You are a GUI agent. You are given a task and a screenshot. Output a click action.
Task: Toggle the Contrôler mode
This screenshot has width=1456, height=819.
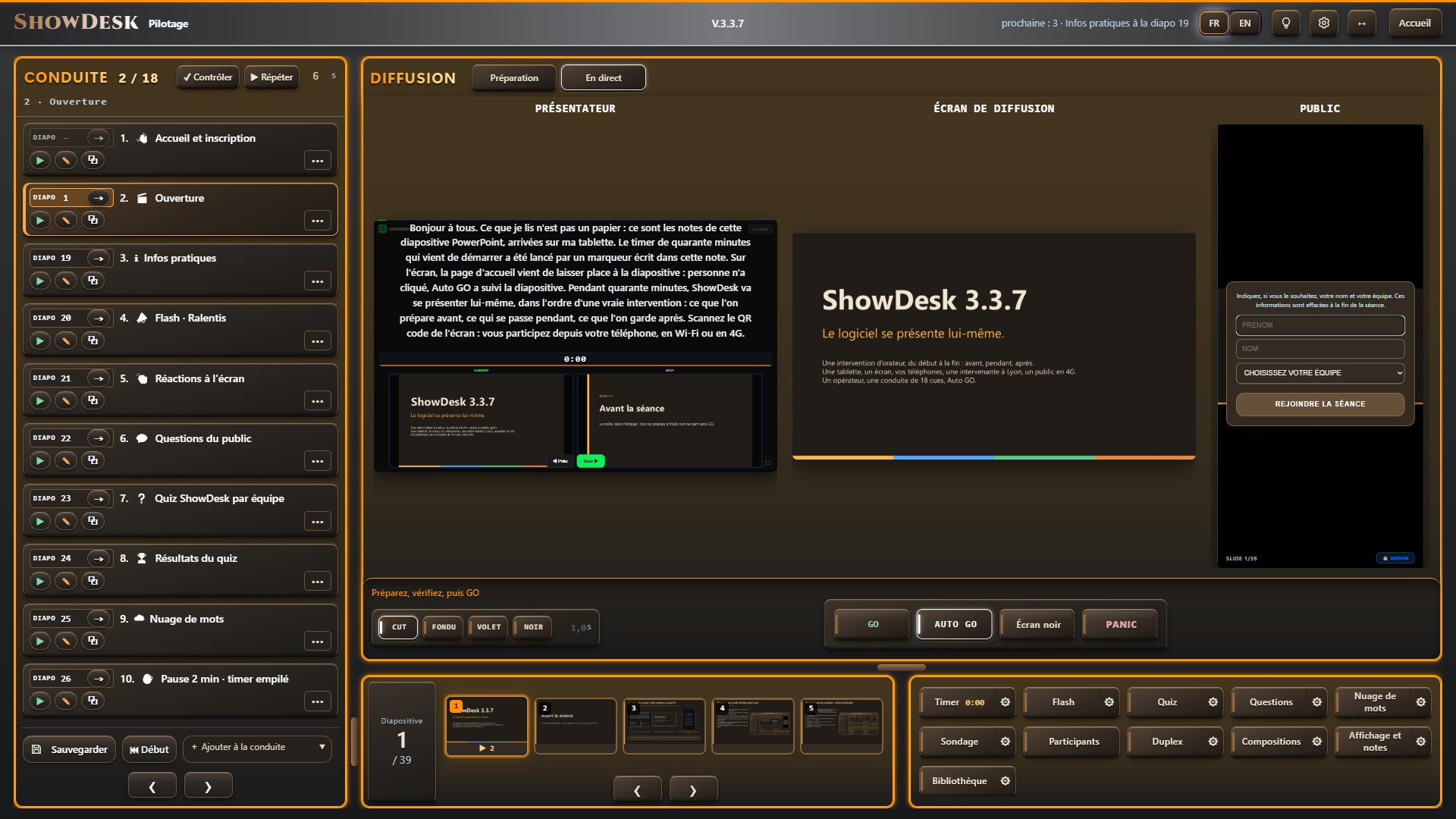click(208, 77)
